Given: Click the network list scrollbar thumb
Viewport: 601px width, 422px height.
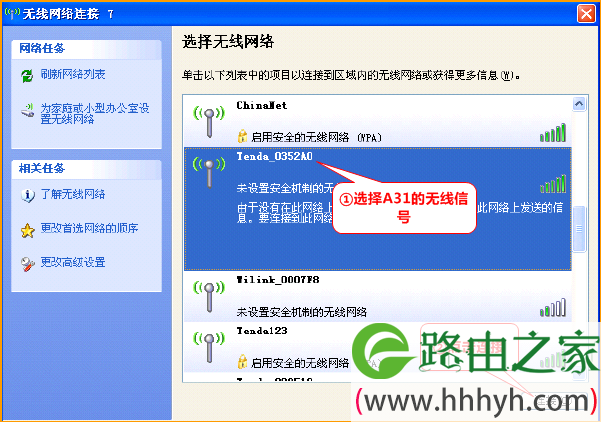Looking at the screenshot, I should (x=579, y=229).
